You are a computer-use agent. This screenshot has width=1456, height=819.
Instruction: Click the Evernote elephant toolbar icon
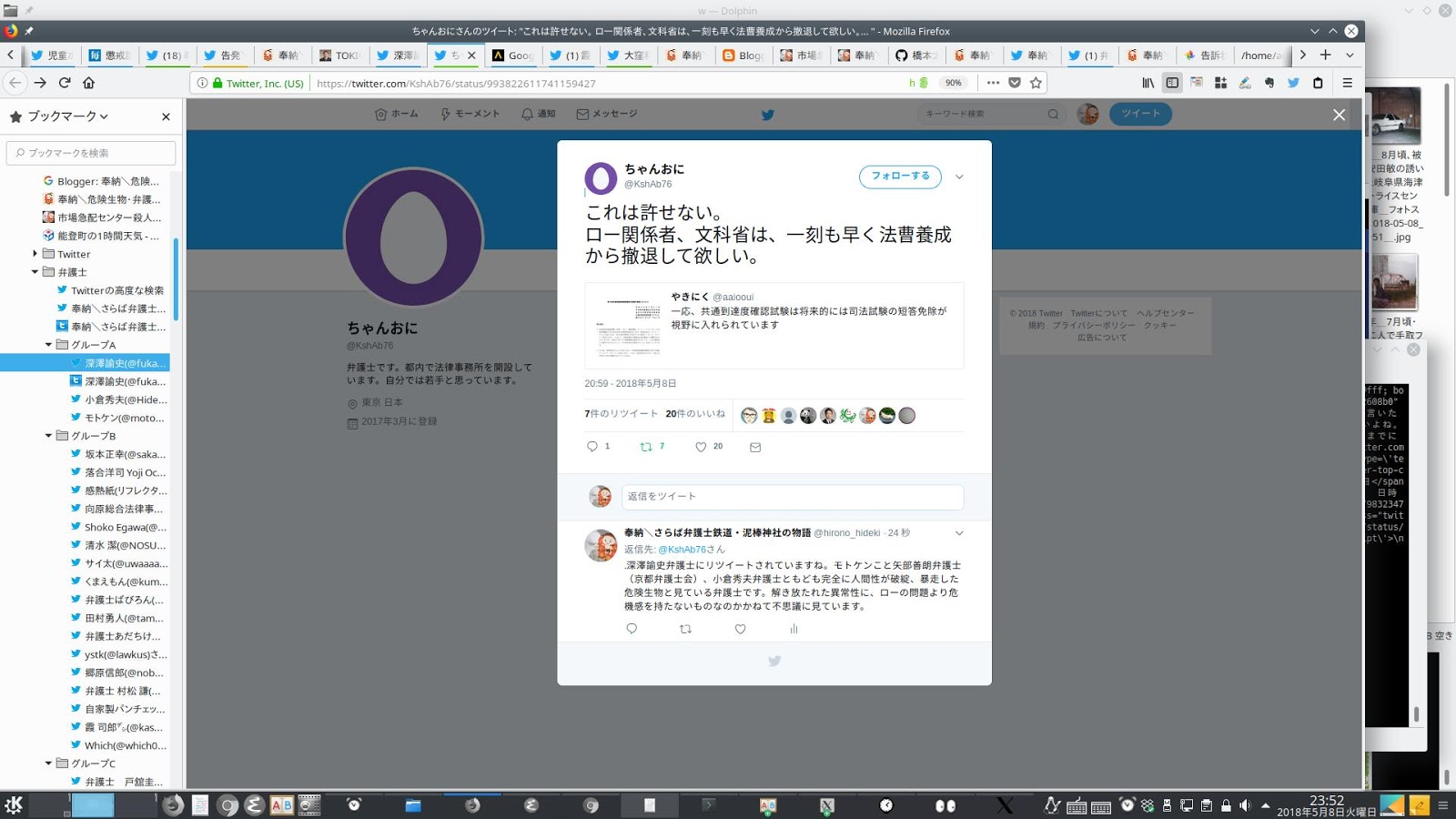click(x=1269, y=83)
